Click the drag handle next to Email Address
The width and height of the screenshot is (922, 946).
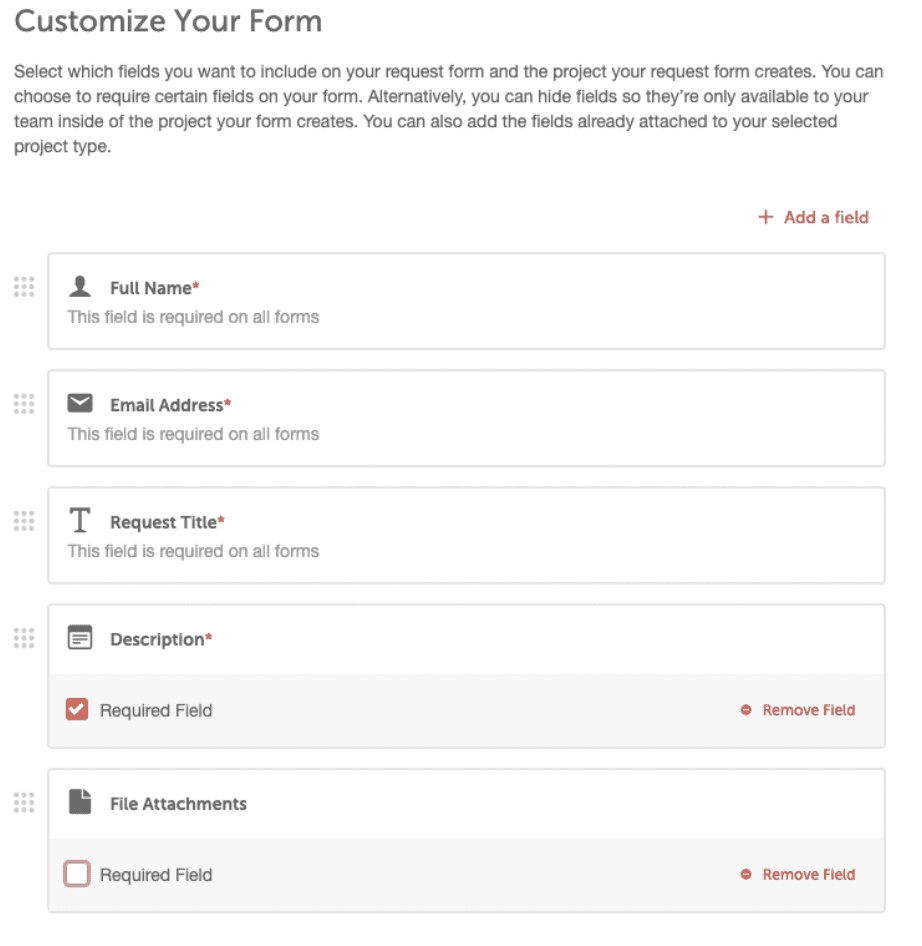click(x=24, y=404)
